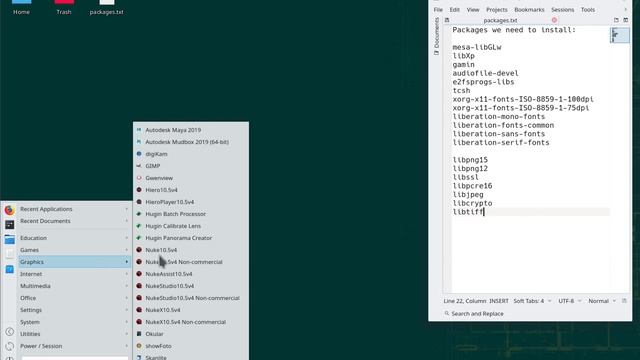This screenshot has height=360, width=640.
Task: Launch Hugin Panorama Creator
Action: (191, 238)
